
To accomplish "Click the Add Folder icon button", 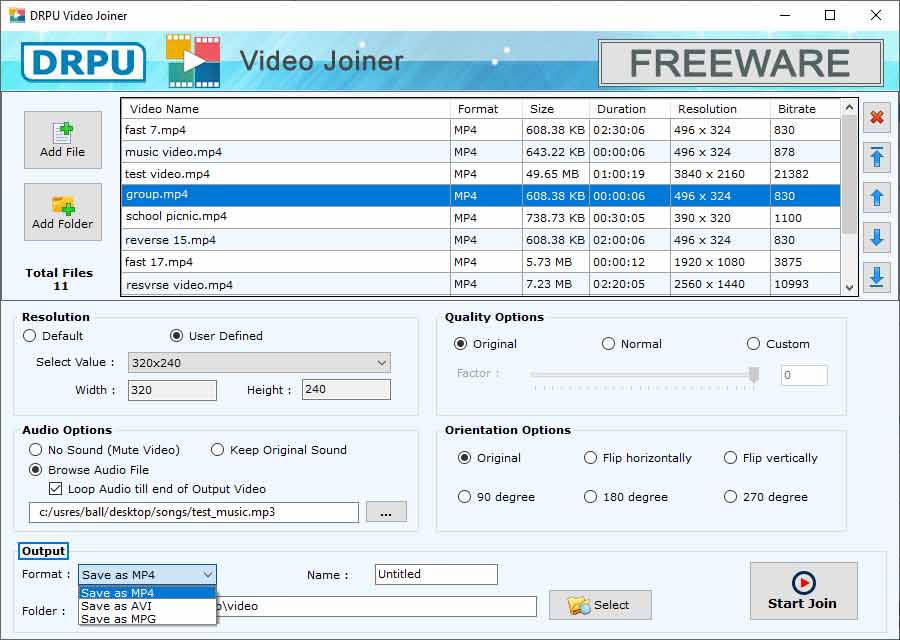I will pyautogui.click(x=63, y=212).
